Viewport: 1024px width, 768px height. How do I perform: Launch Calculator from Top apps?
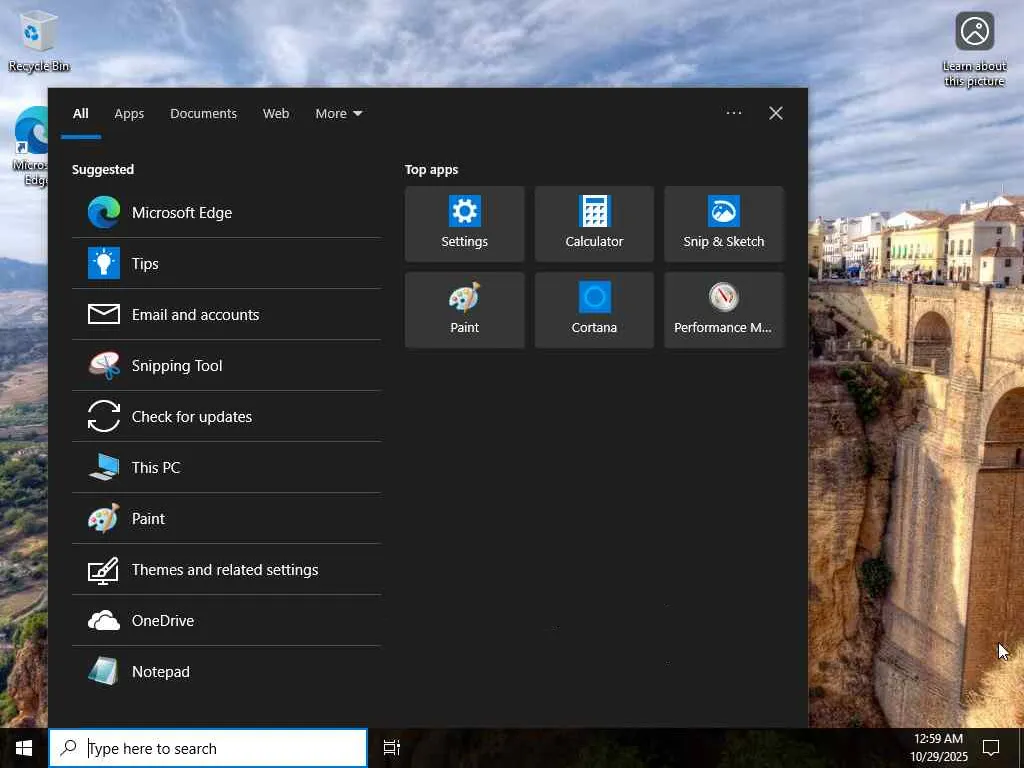594,224
